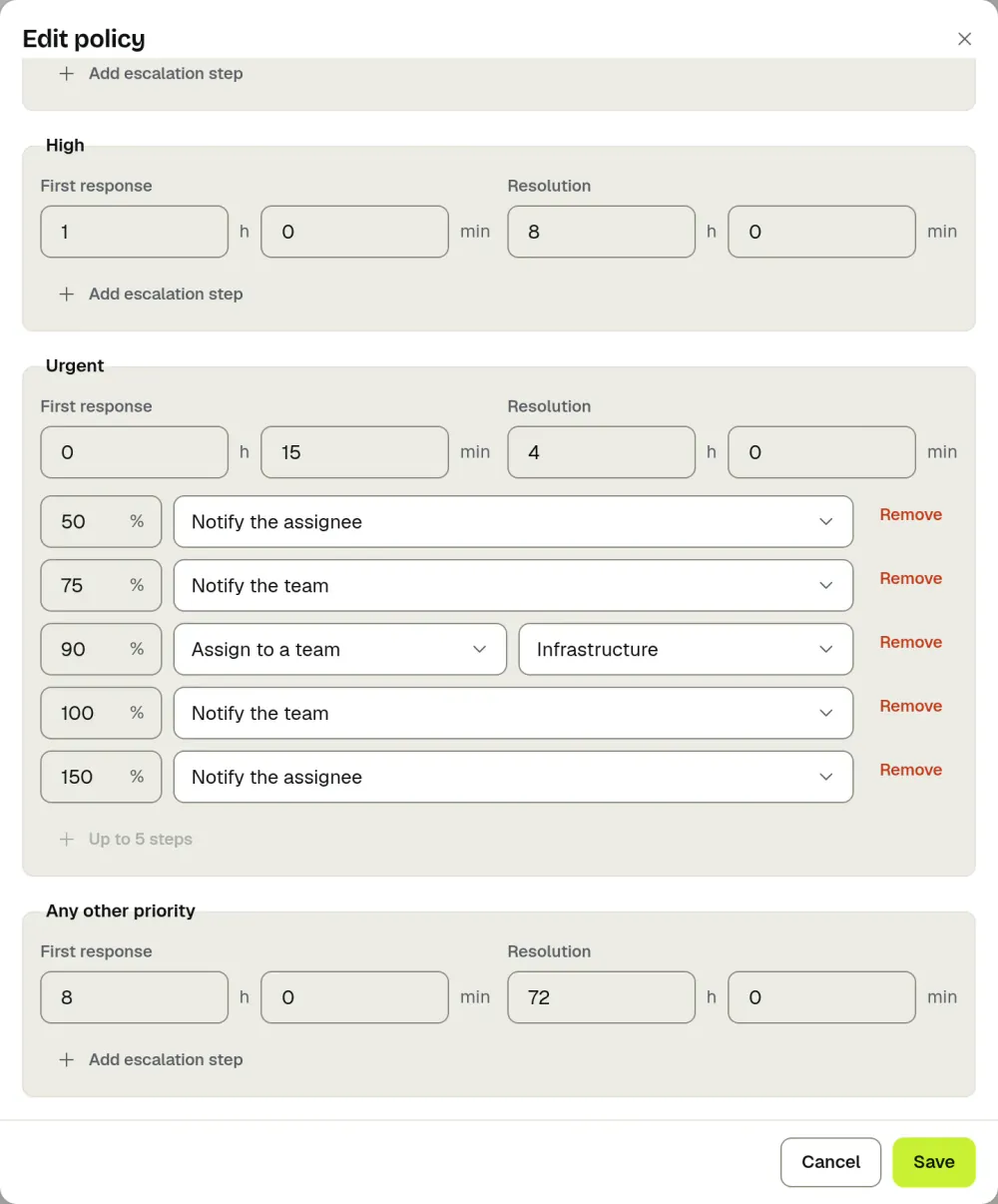Edit Any other priority resolution hours showing 72
Screen dimensions: 998x1204
602,997
